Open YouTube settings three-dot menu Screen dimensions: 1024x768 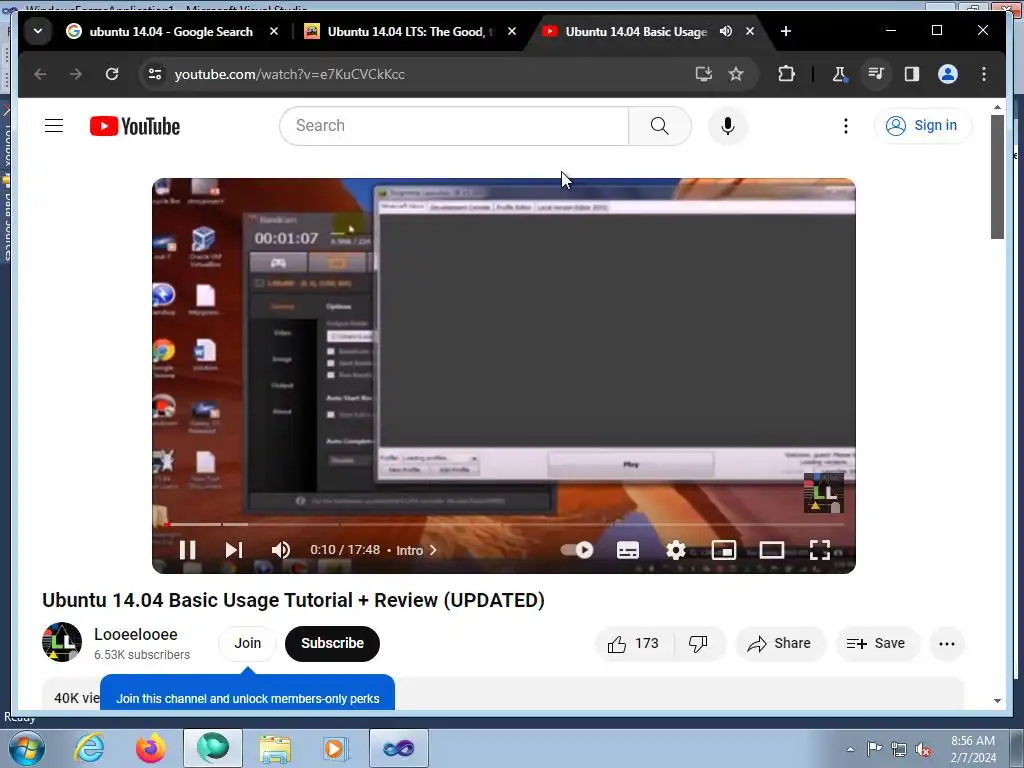pyautogui.click(x=846, y=126)
